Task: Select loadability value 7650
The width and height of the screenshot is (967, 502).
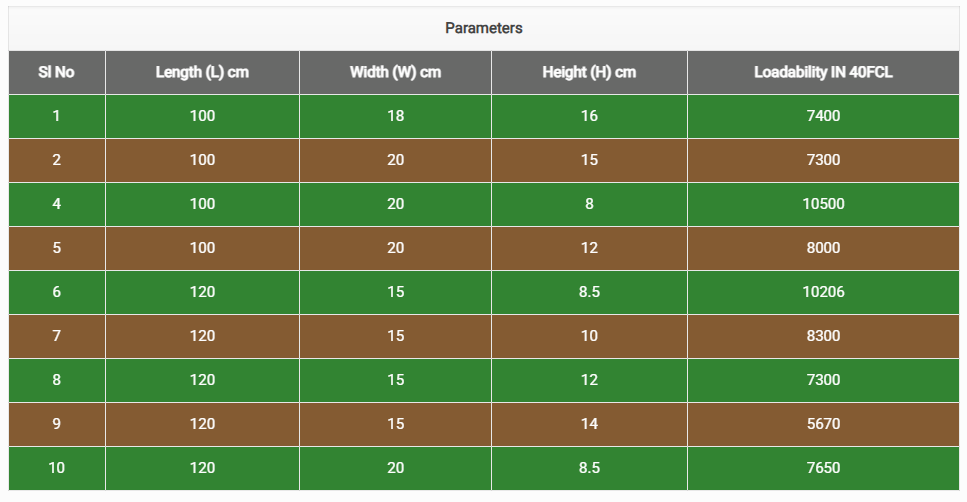Action: pyautogui.click(x=822, y=468)
